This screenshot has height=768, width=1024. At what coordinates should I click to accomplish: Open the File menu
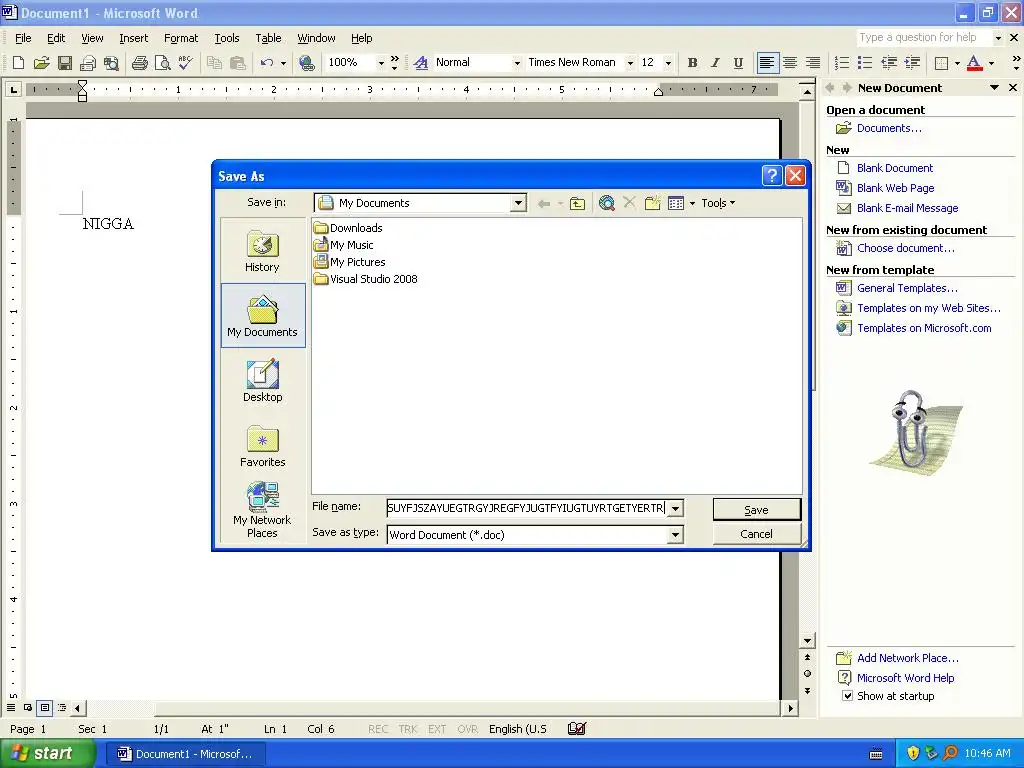[23, 38]
